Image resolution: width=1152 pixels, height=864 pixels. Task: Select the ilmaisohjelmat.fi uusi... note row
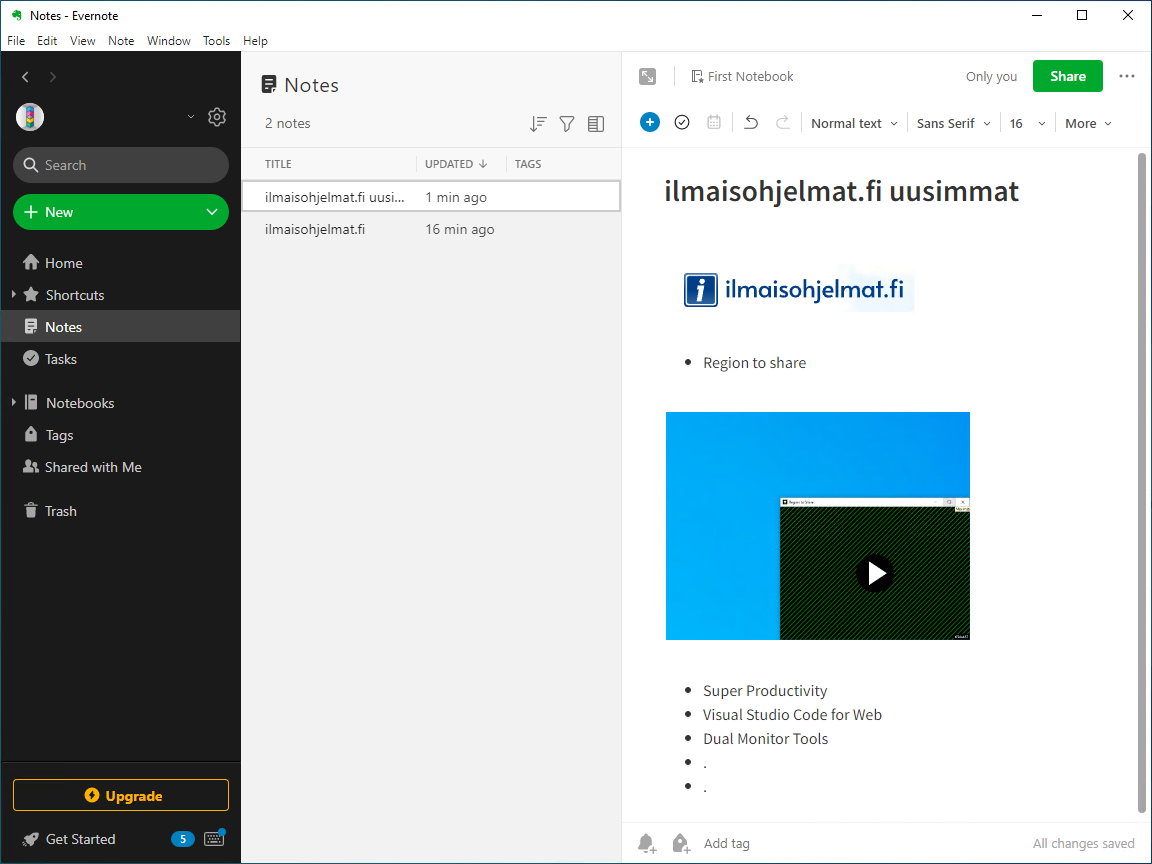pos(431,197)
